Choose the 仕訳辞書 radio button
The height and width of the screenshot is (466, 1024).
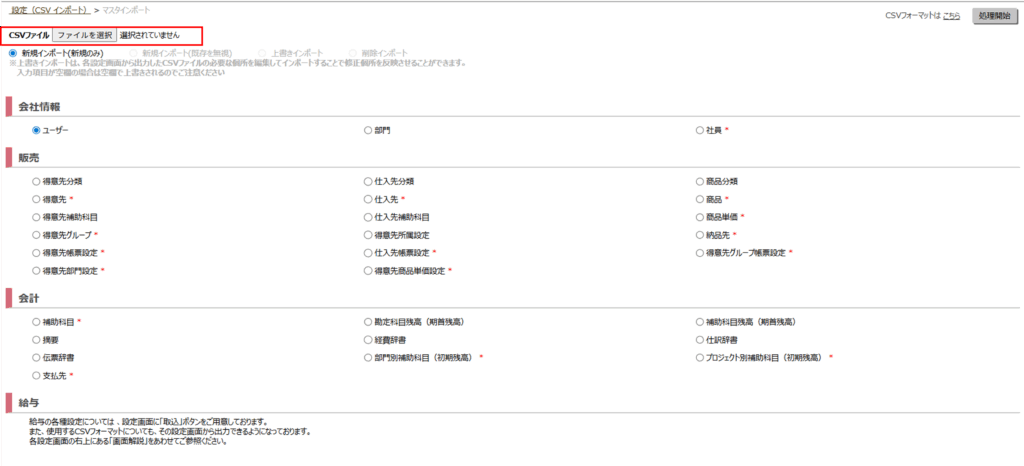click(700, 340)
